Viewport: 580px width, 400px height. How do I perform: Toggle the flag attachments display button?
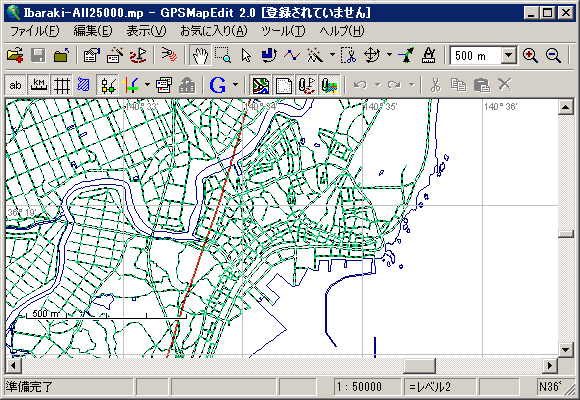(307, 85)
